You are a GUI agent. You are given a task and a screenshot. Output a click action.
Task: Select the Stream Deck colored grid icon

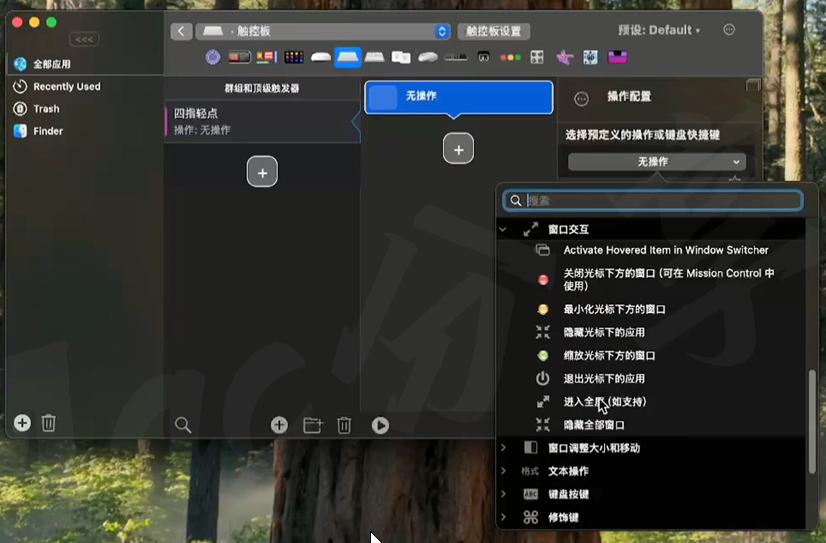[x=294, y=57]
